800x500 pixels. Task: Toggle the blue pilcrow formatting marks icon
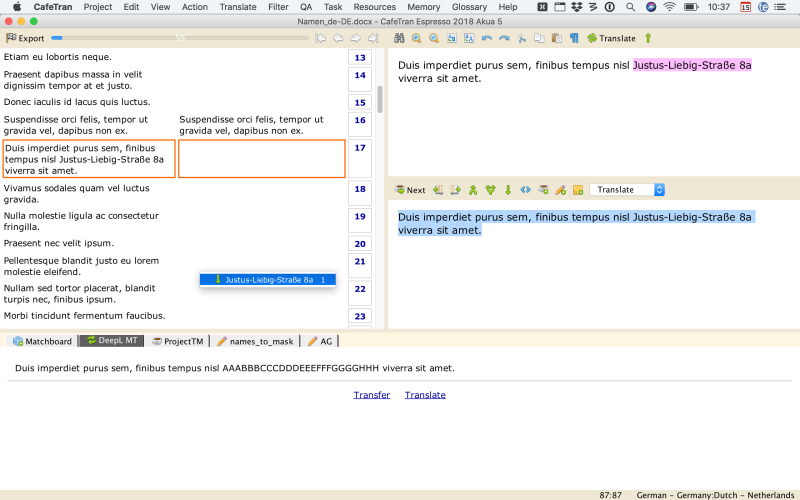pos(574,38)
